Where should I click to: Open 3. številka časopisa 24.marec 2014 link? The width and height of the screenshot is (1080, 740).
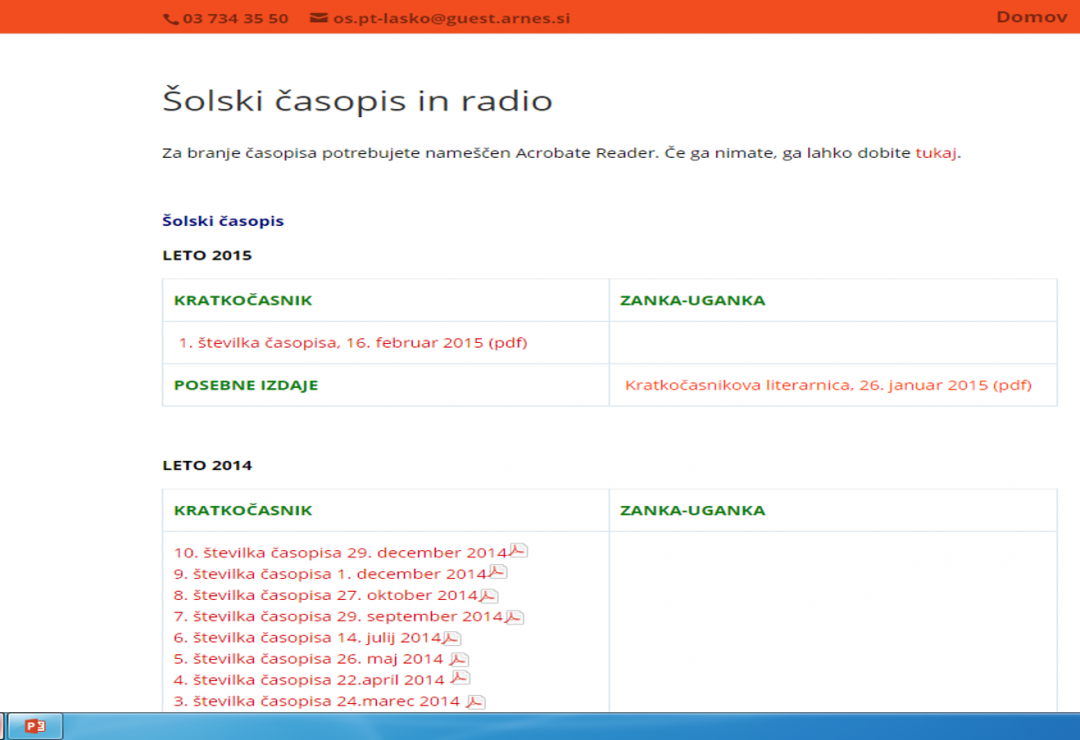click(317, 701)
